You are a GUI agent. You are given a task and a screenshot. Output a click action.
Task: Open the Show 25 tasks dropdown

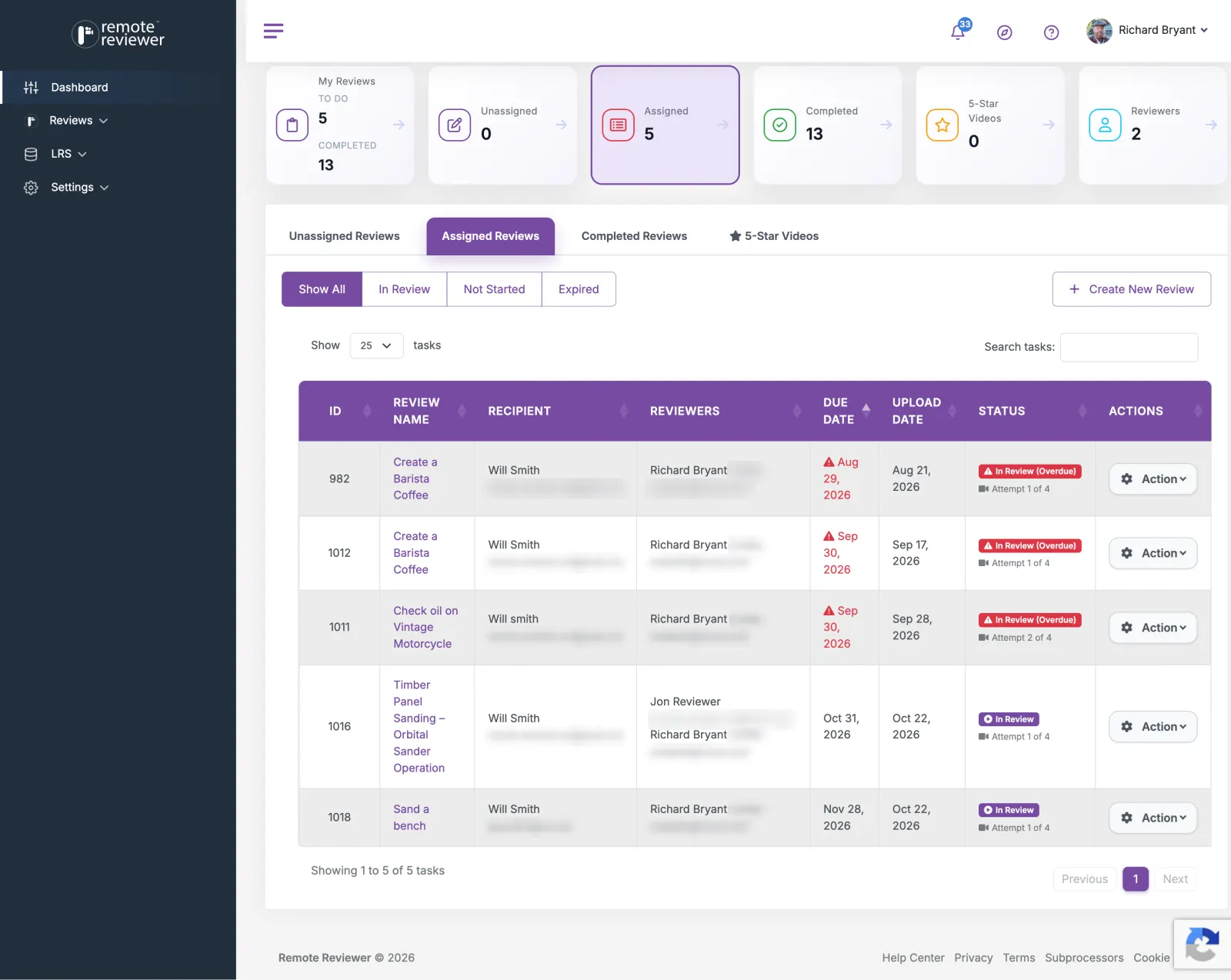point(376,346)
